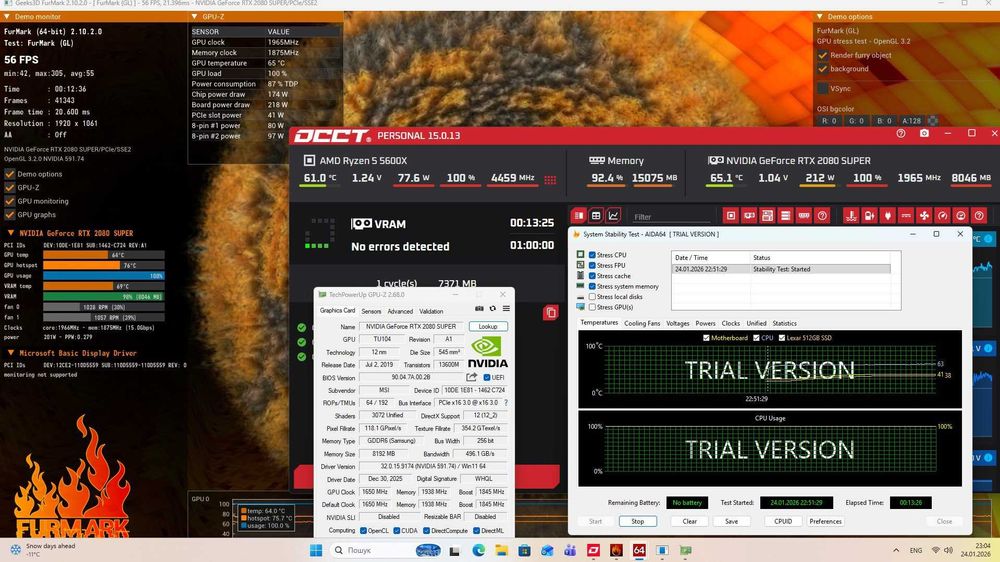This screenshot has width=1000, height=562.
Task: Collapse NVIDIA GeForce RTX 2080 SUPER section
Action: point(11,233)
